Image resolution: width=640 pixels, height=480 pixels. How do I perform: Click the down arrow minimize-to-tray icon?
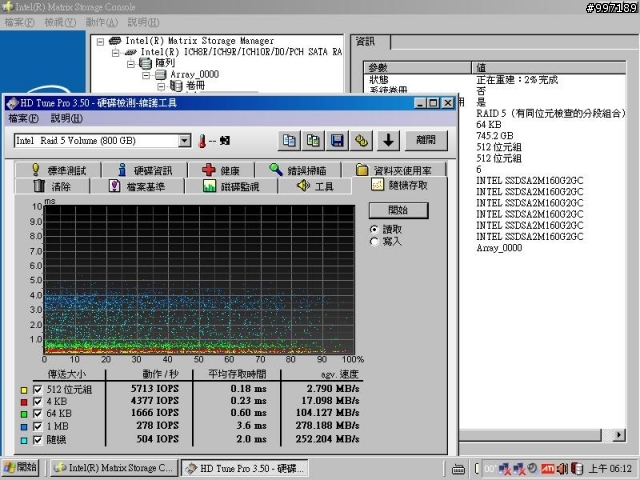(388, 140)
